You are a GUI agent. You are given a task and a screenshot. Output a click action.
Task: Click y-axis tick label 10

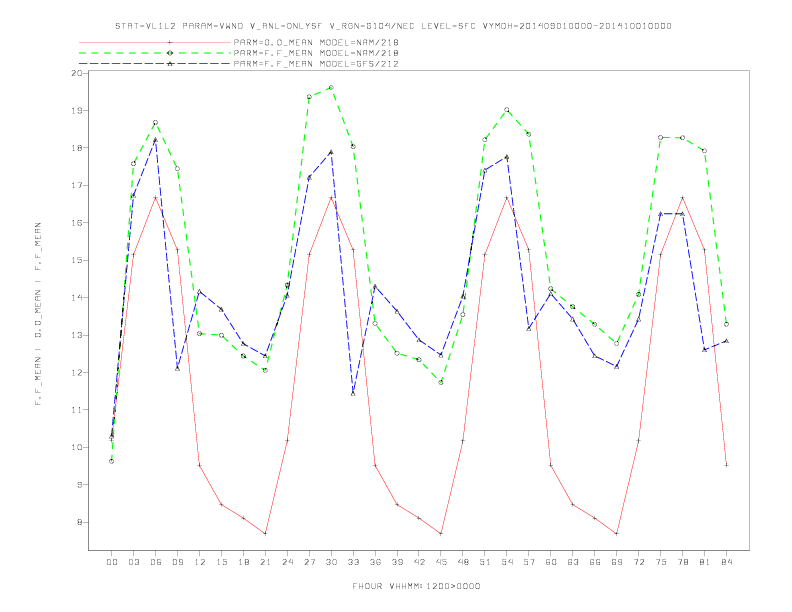pos(77,447)
